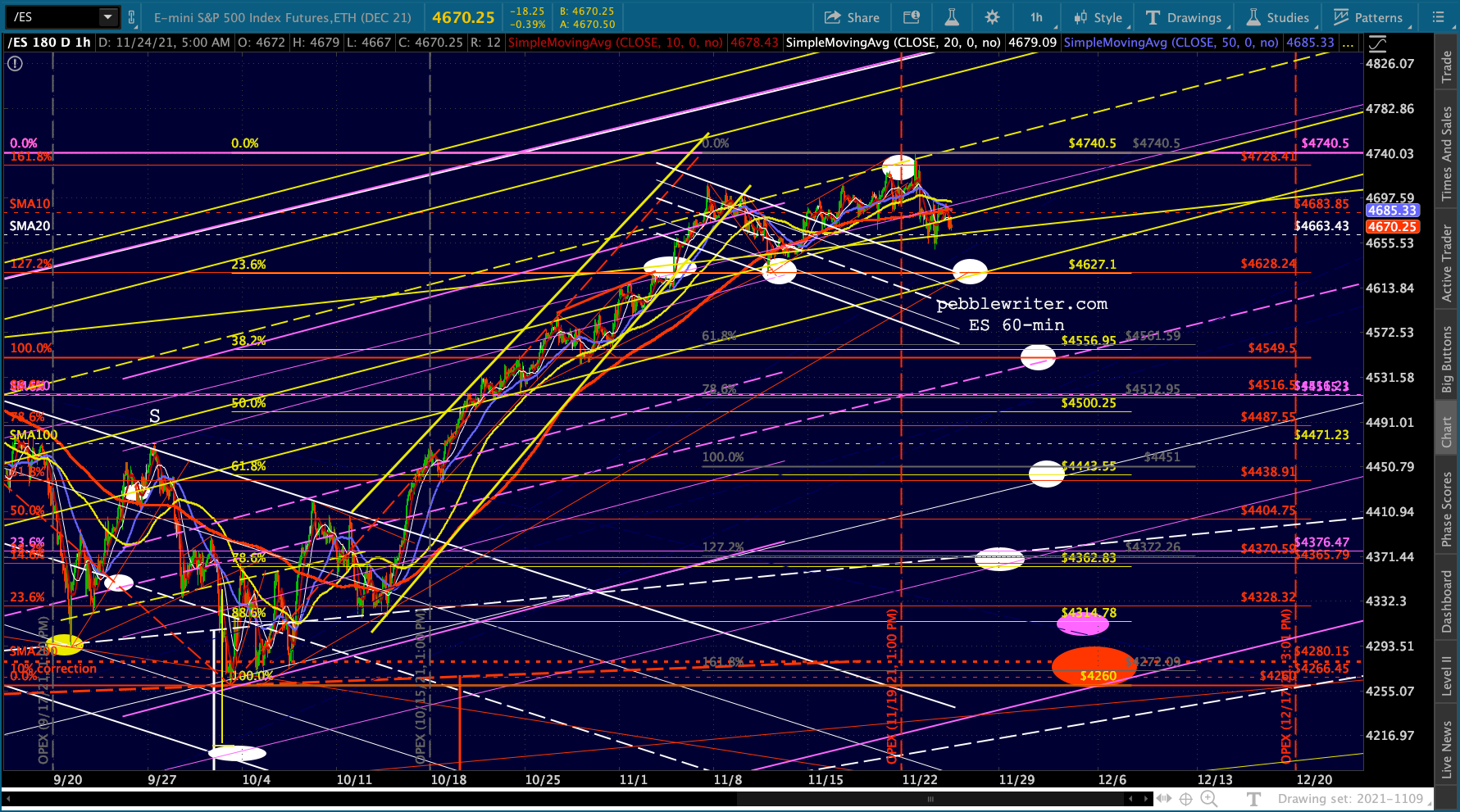The height and width of the screenshot is (812, 1460).
Task: Click the OPEX (11/19/21, 1:00 PM) vertical label
Action: pyautogui.click(x=892, y=687)
